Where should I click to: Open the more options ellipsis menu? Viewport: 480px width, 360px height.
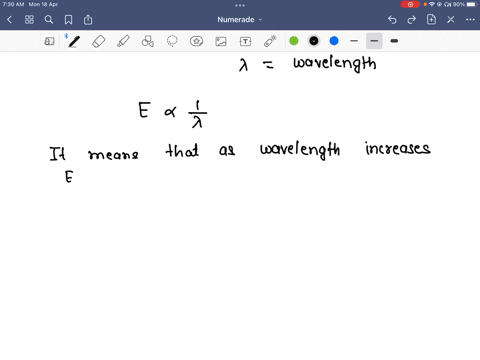pyautogui.click(x=470, y=20)
